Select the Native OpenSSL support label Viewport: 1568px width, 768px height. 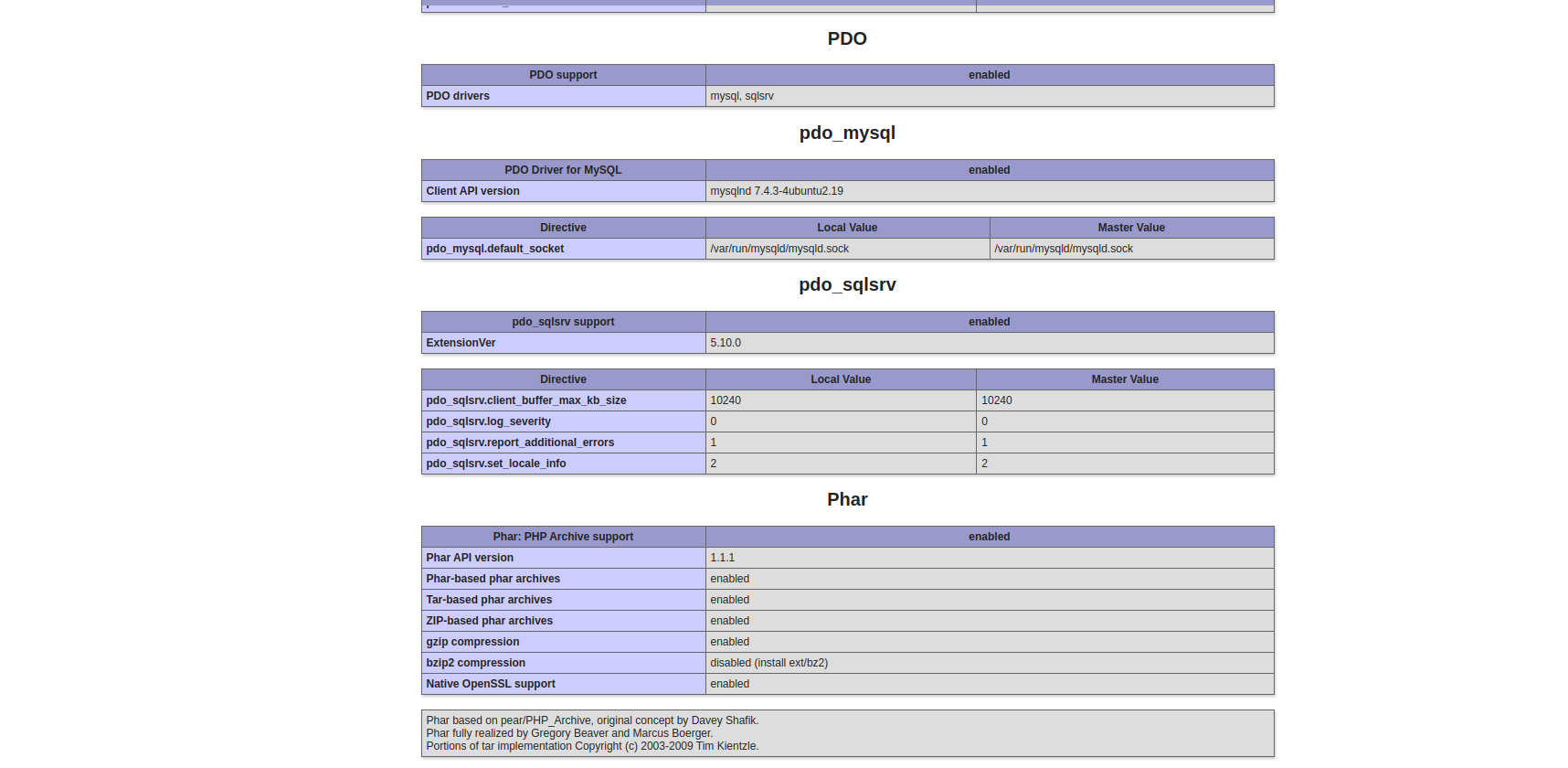(x=490, y=684)
